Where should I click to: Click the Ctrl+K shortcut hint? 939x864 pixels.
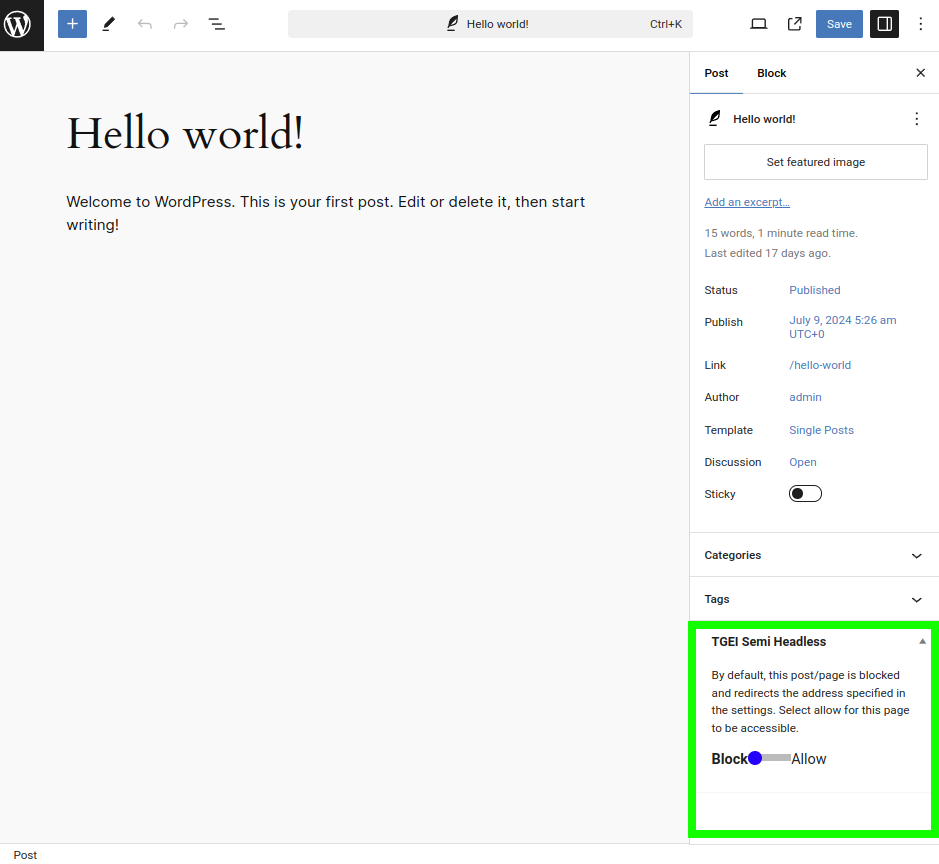tap(666, 24)
